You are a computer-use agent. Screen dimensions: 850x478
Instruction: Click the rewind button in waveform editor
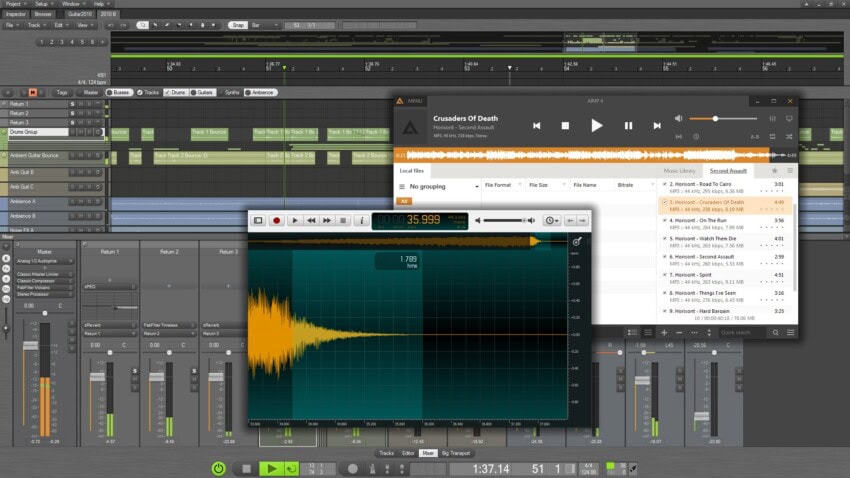311,220
